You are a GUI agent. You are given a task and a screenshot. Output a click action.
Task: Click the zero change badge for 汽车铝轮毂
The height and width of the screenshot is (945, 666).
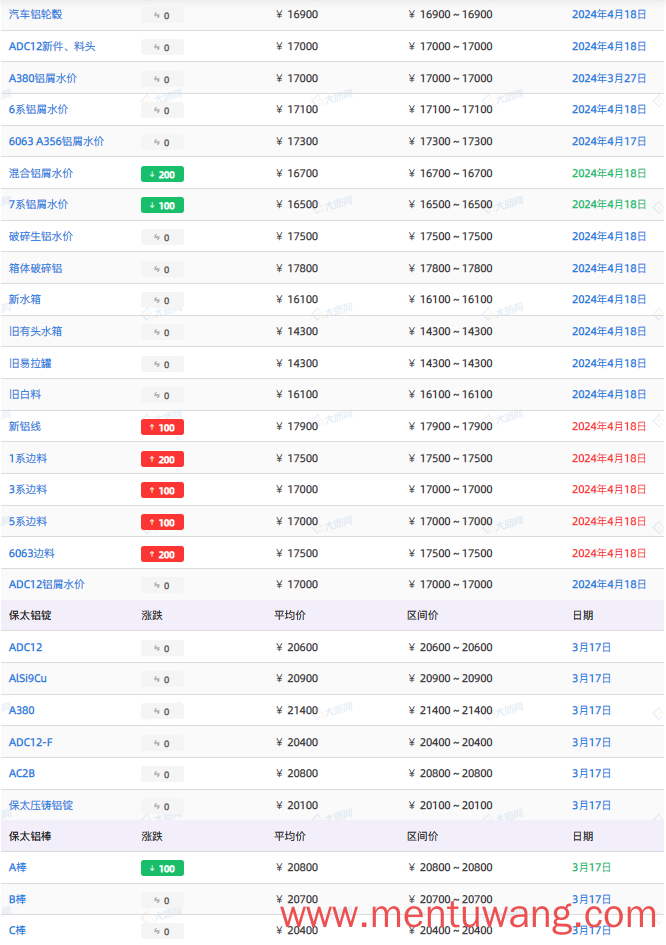point(162,16)
